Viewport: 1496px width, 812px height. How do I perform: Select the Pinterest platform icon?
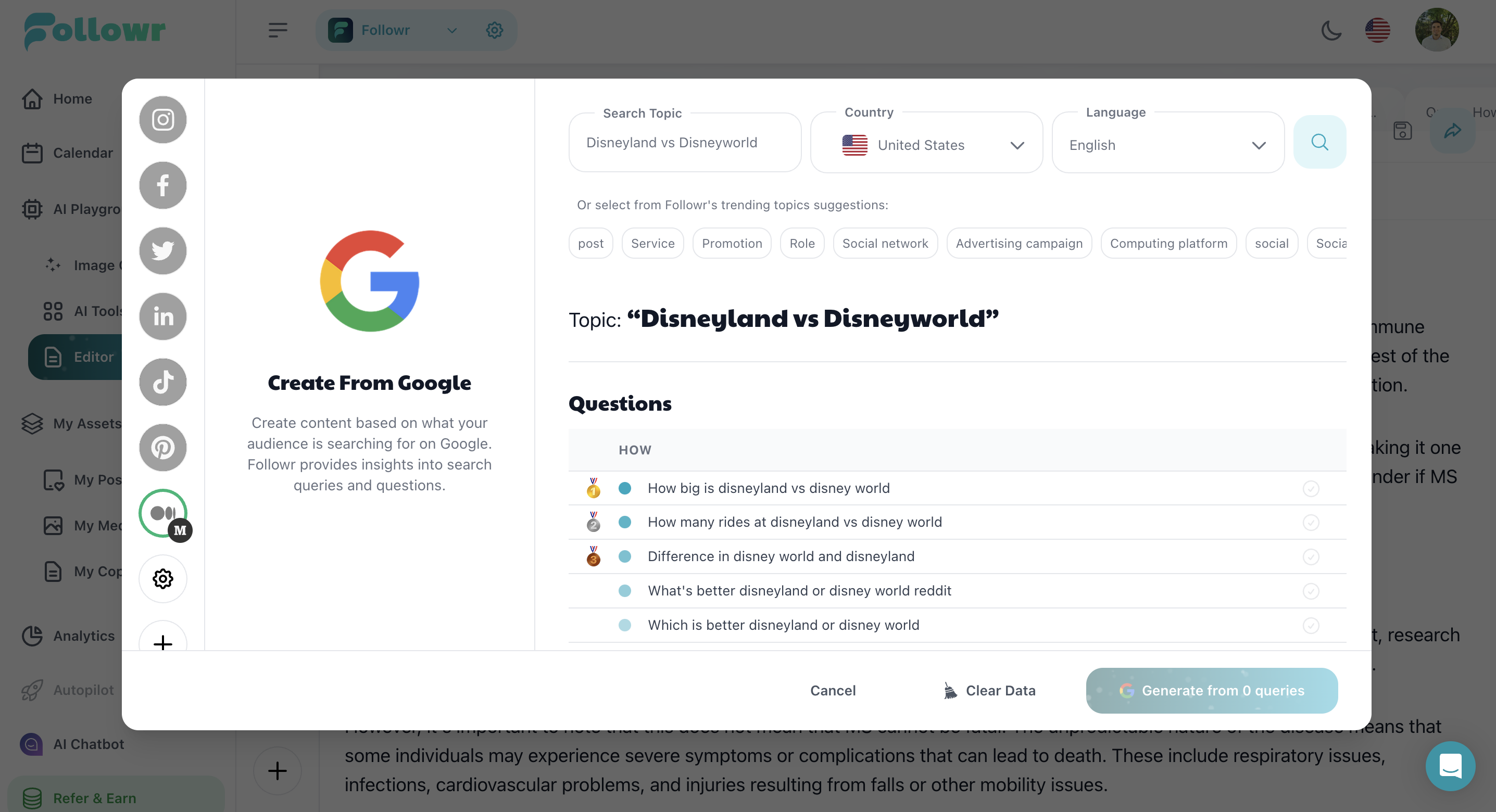click(162, 448)
